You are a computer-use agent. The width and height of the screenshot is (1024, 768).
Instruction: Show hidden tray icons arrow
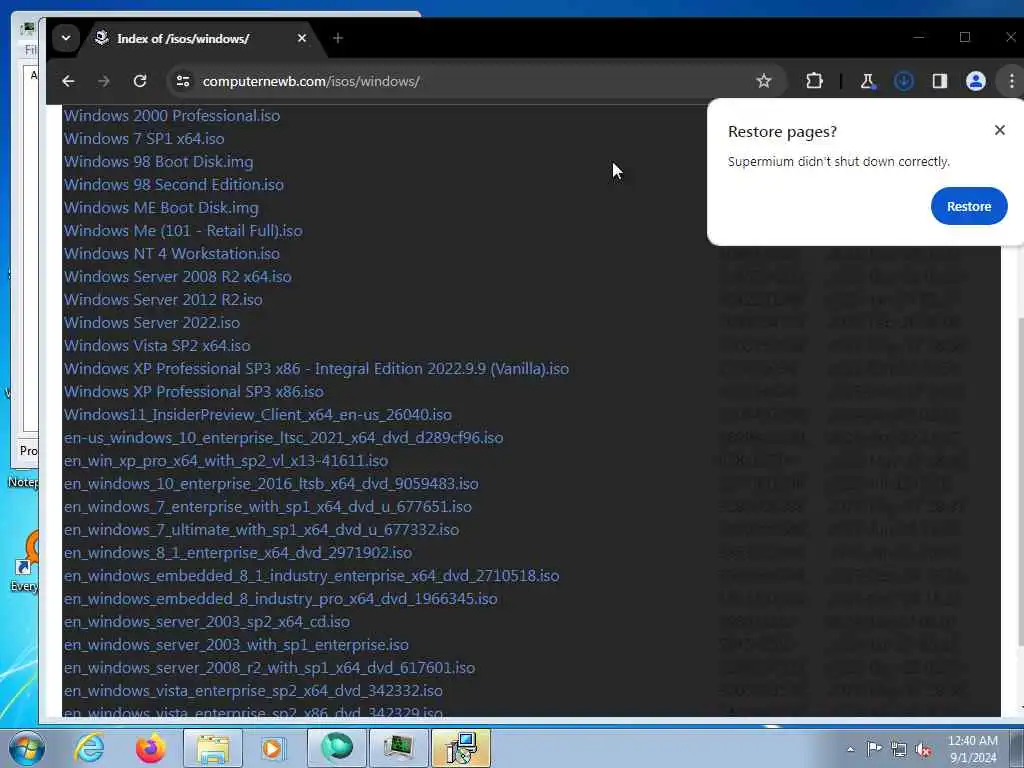pyautogui.click(x=850, y=749)
